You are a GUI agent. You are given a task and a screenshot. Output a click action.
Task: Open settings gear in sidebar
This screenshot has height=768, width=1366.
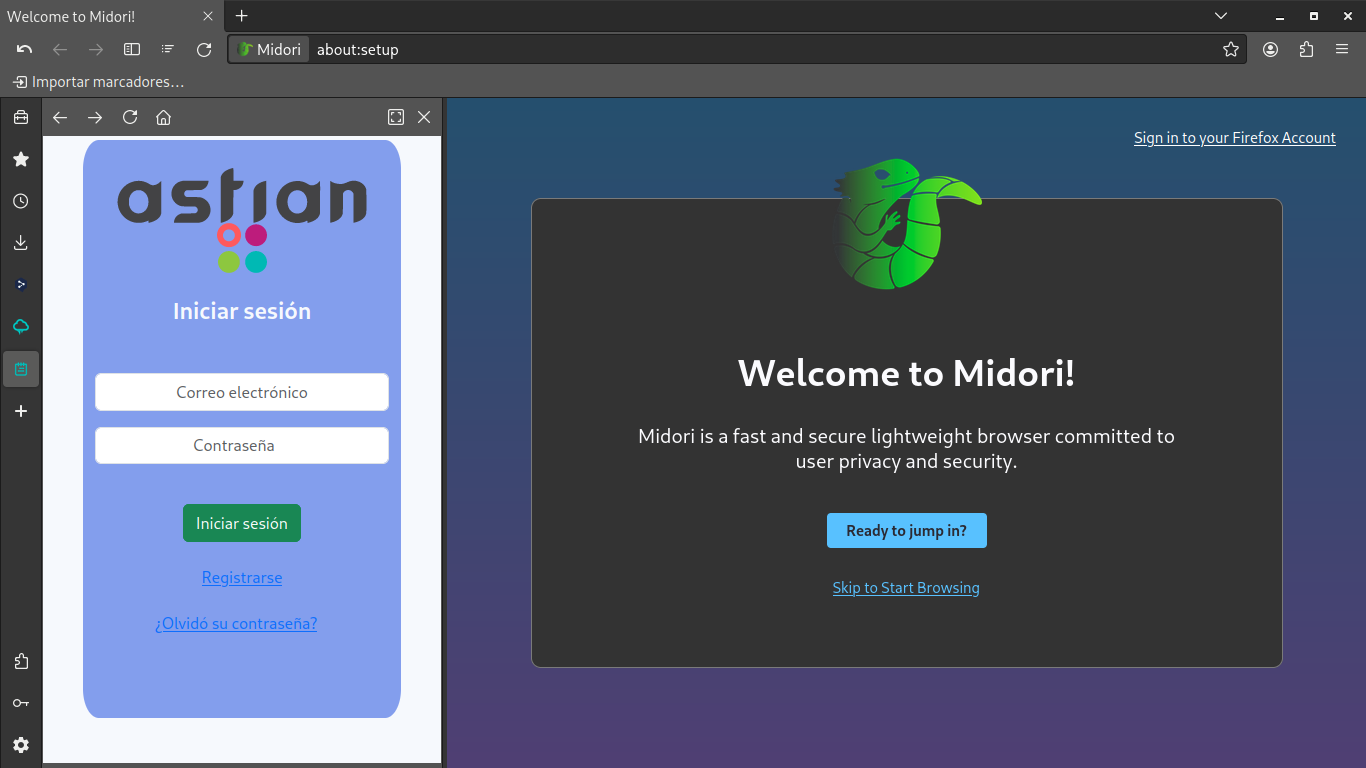pos(21,745)
